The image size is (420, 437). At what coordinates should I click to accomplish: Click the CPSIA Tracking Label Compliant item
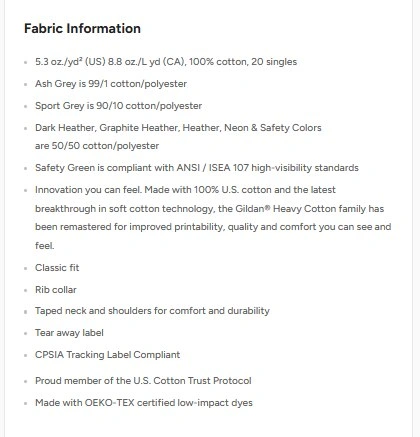pos(107,355)
